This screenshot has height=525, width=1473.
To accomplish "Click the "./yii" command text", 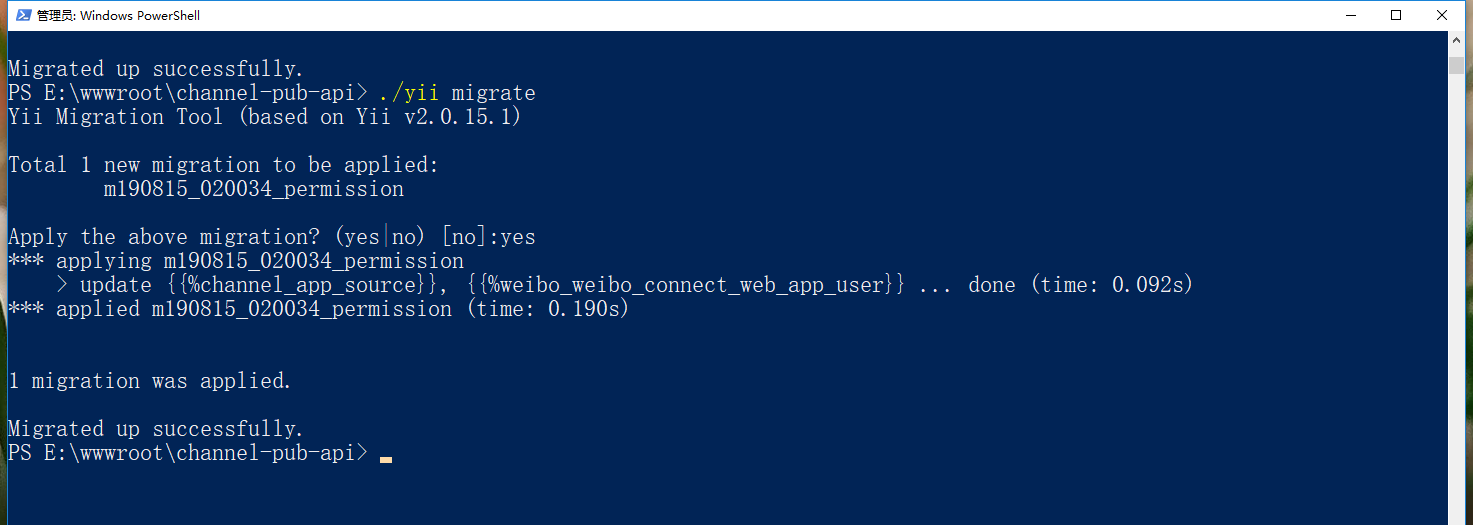I will tap(409, 93).
